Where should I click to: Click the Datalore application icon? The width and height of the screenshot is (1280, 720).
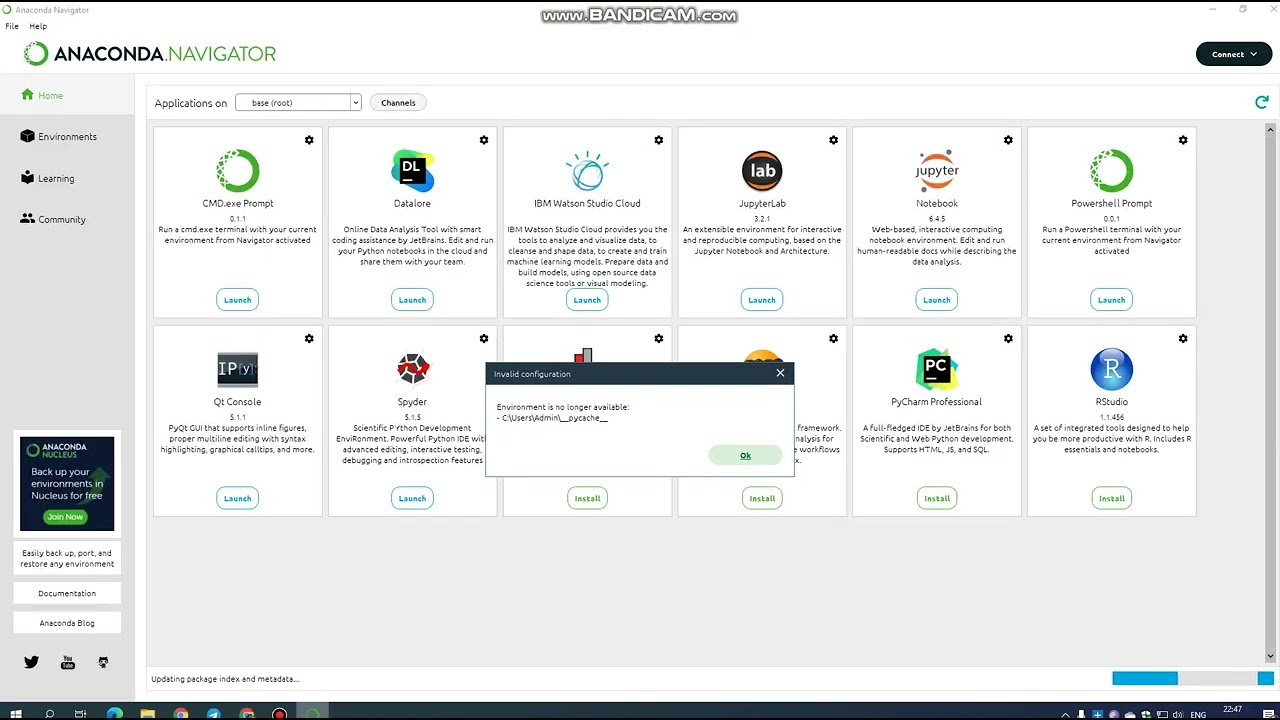(412, 171)
